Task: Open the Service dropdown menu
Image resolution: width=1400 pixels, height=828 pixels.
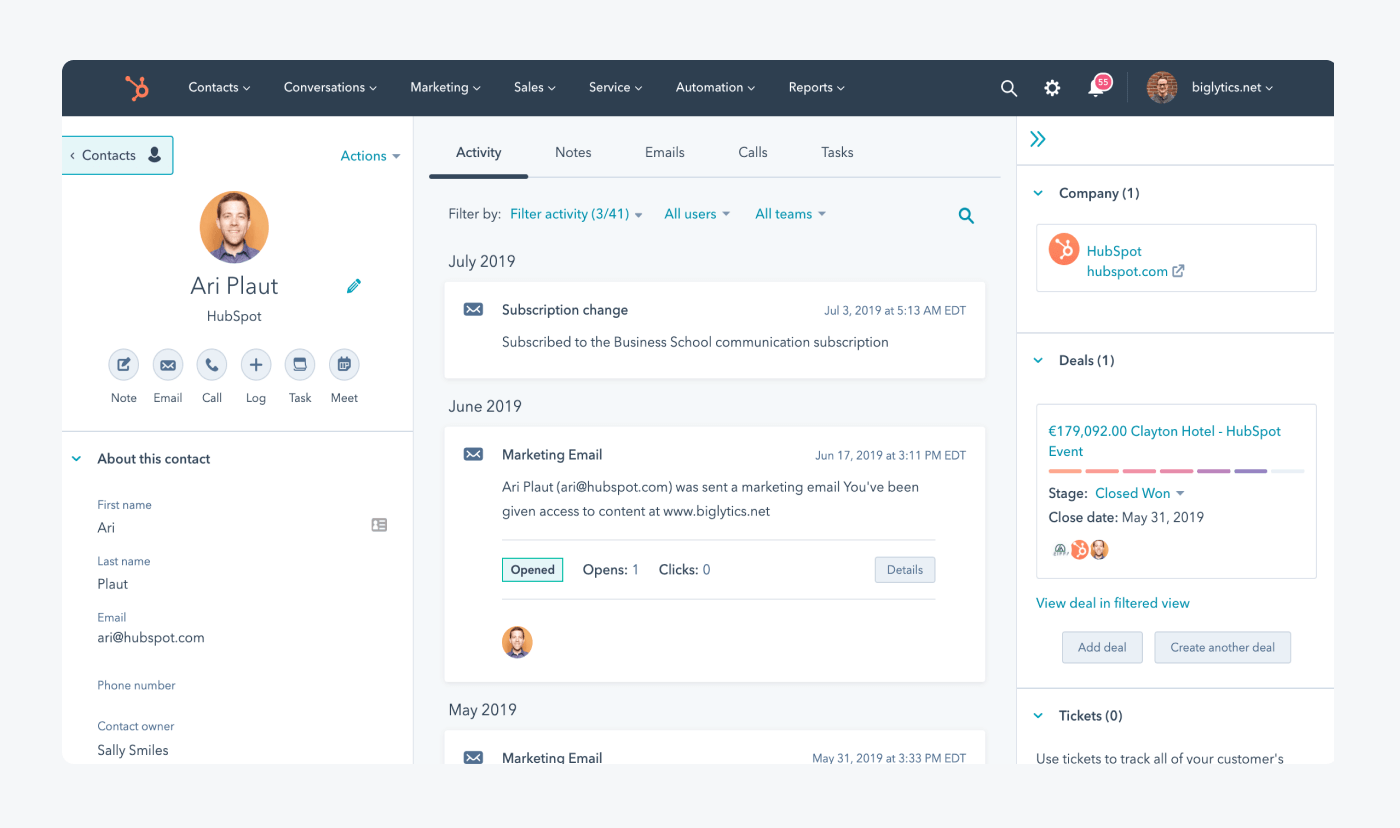Action: (x=615, y=88)
